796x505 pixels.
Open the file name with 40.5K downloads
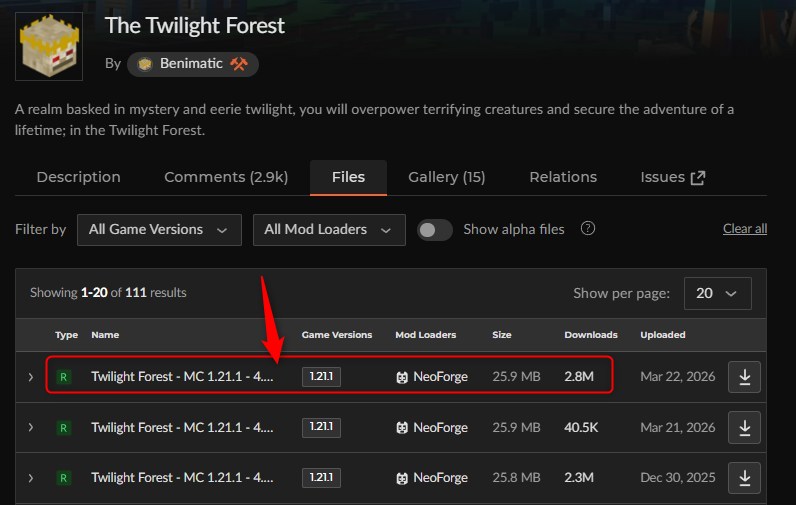tap(182, 427)
